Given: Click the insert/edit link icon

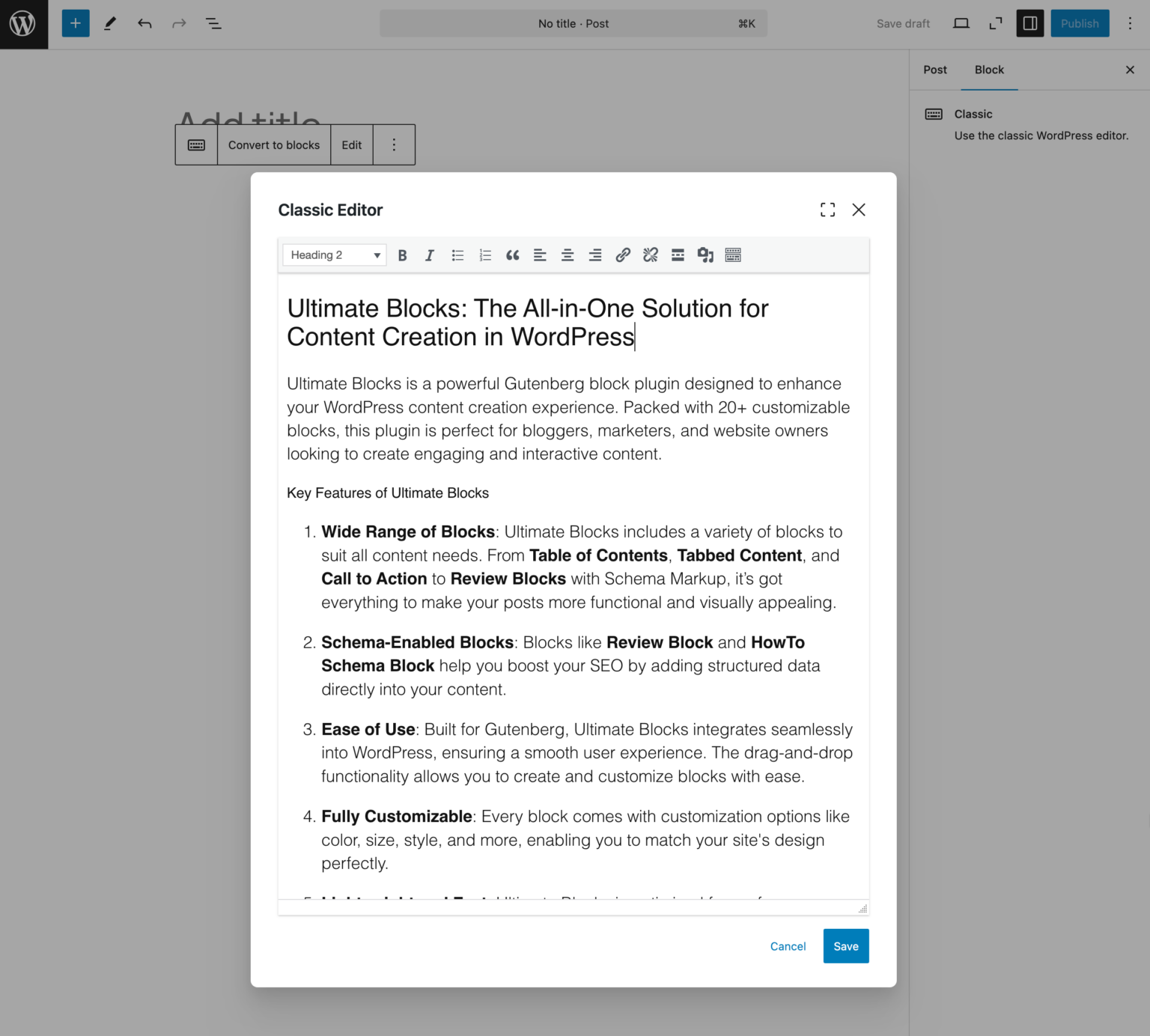Looking at the screenshot, I should [x=623, y=255].
